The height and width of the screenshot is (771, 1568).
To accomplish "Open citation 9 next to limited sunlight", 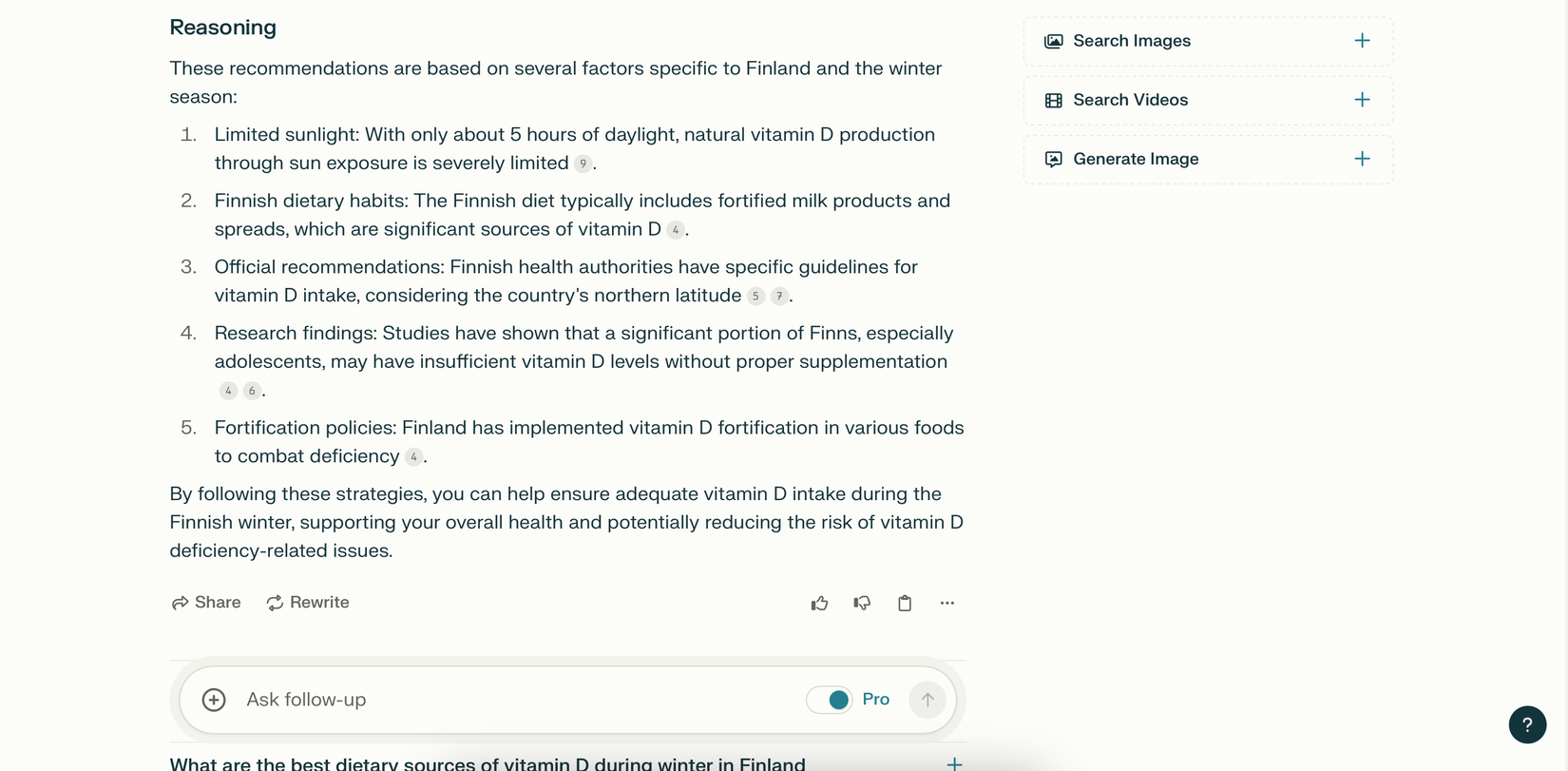I will (x=583, y=164).
